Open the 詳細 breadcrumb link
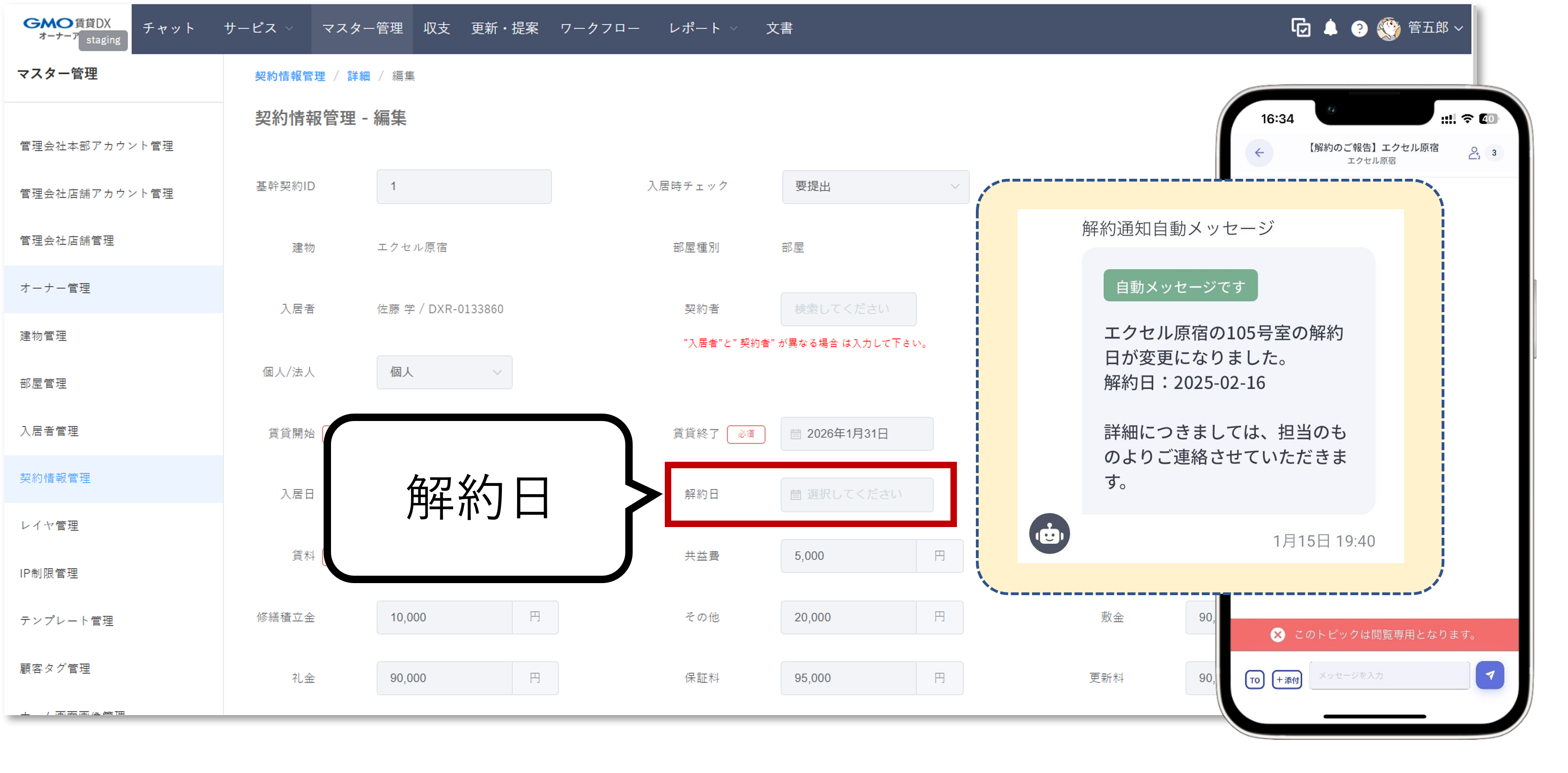Screen dimensions: 1568x773 pos(358,75)
